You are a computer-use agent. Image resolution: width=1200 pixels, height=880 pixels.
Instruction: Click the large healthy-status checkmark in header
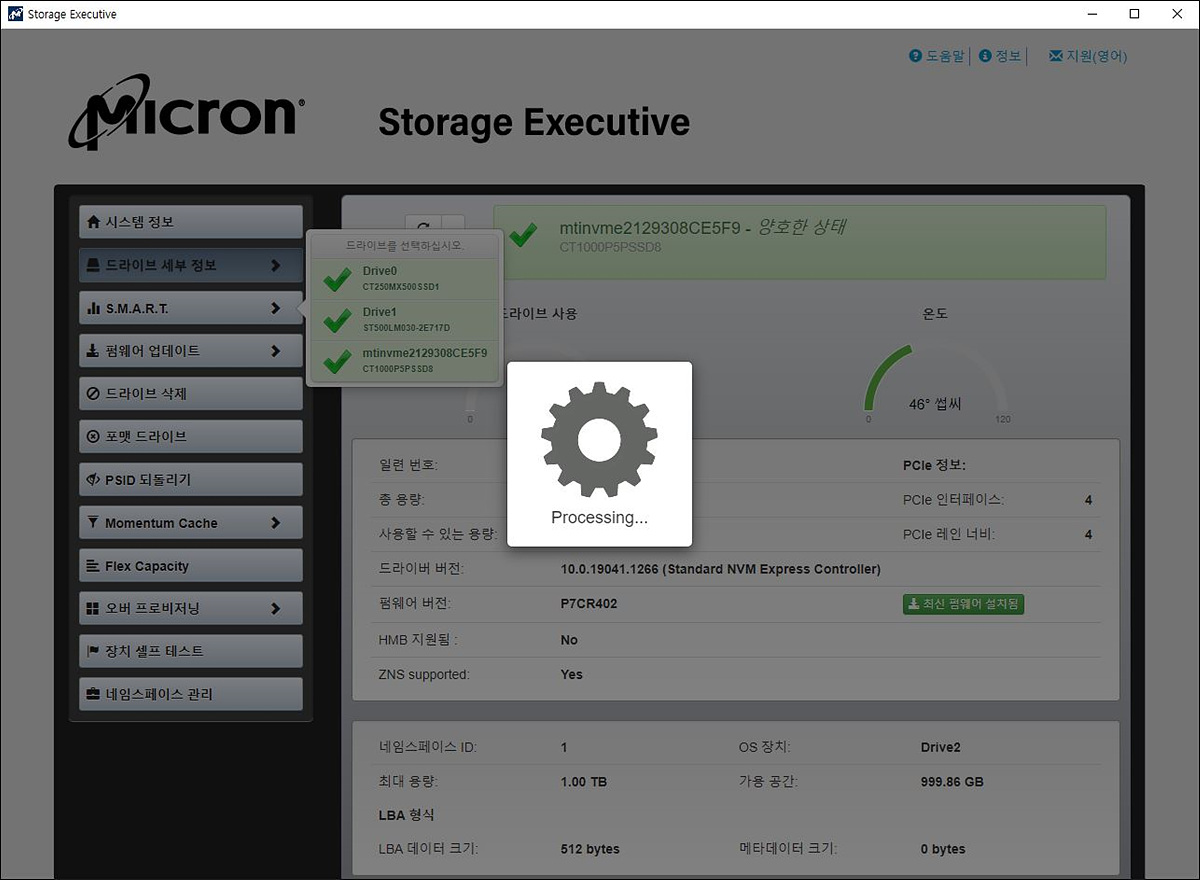522,236
